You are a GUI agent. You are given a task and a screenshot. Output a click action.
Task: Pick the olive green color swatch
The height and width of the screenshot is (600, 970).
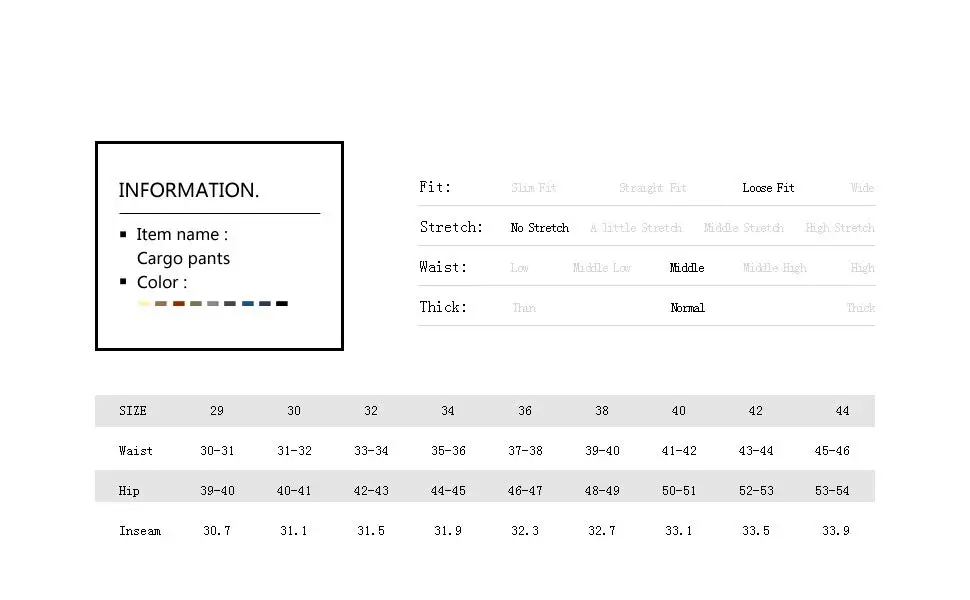coord(196,304)
